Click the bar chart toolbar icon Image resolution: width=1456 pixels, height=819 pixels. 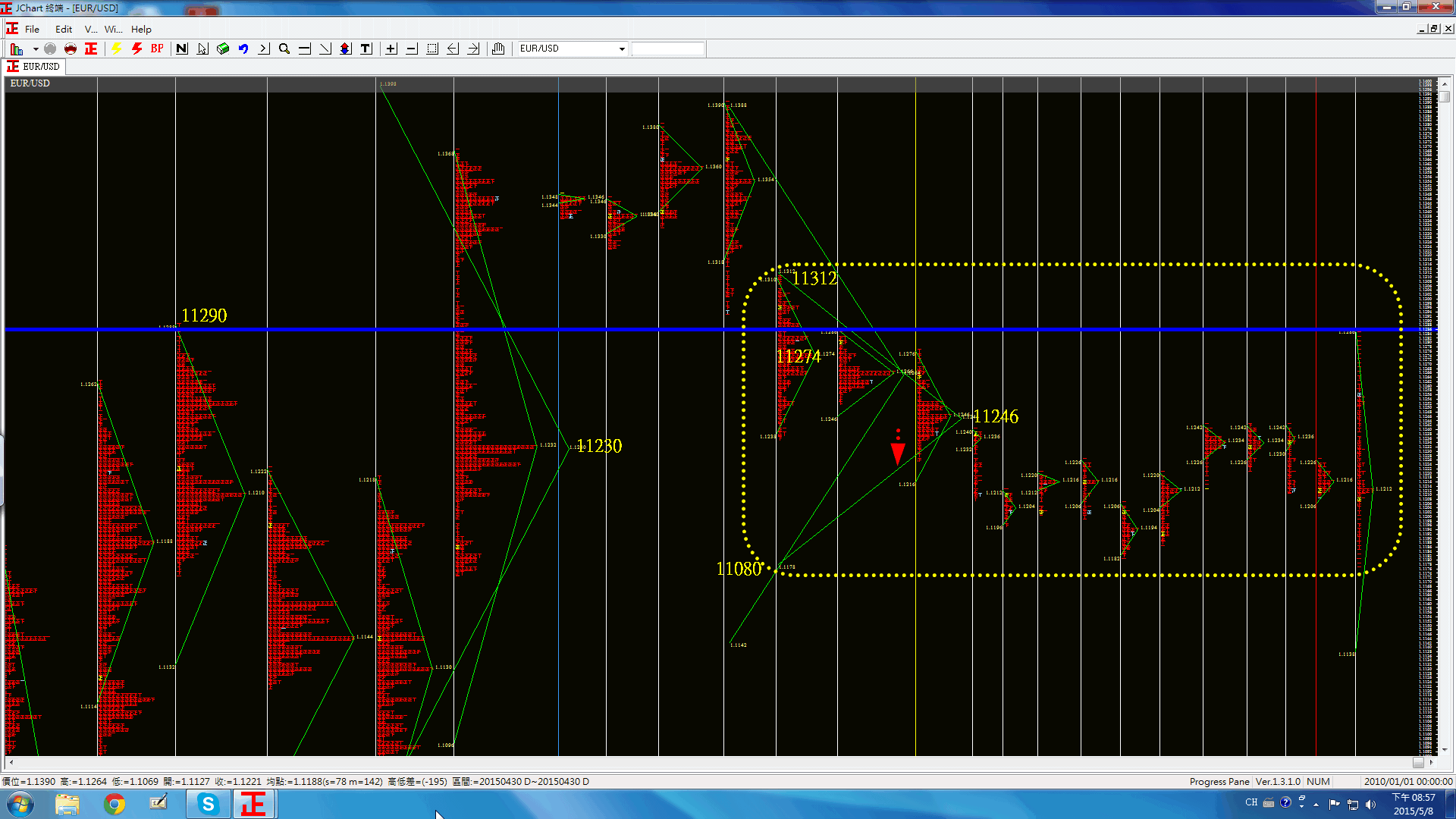[17, 49]
